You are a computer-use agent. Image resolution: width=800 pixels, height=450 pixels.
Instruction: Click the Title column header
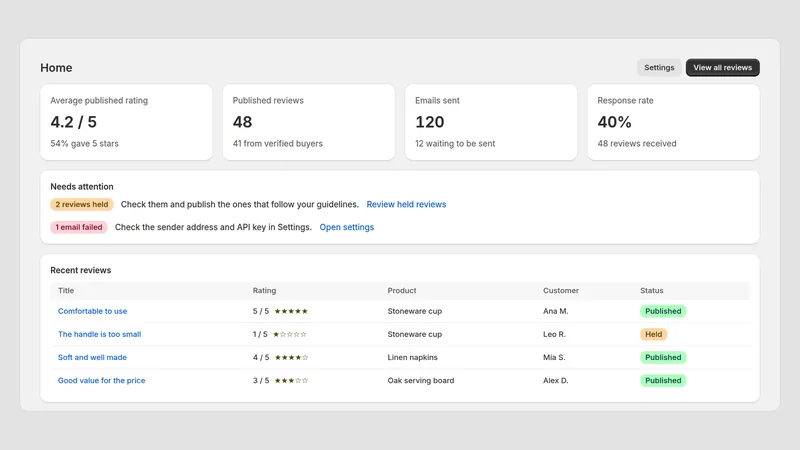pos(66,290)
